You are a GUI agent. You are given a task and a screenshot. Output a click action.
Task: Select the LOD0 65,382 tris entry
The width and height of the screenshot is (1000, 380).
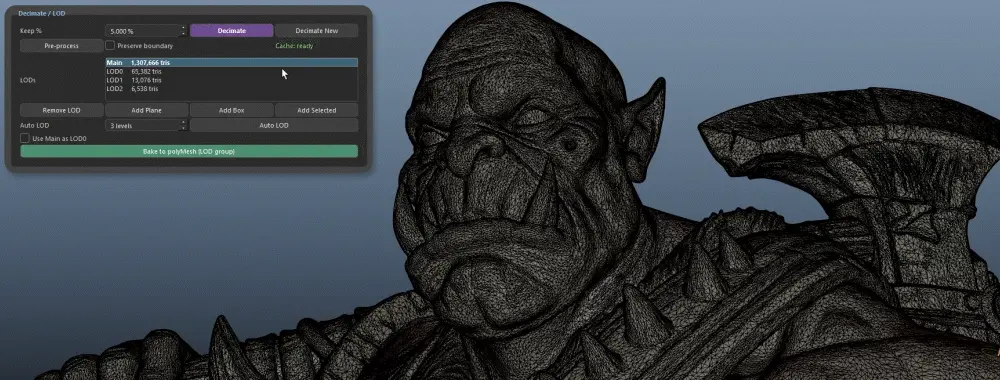pyautogui.click(x=232, y=71)
